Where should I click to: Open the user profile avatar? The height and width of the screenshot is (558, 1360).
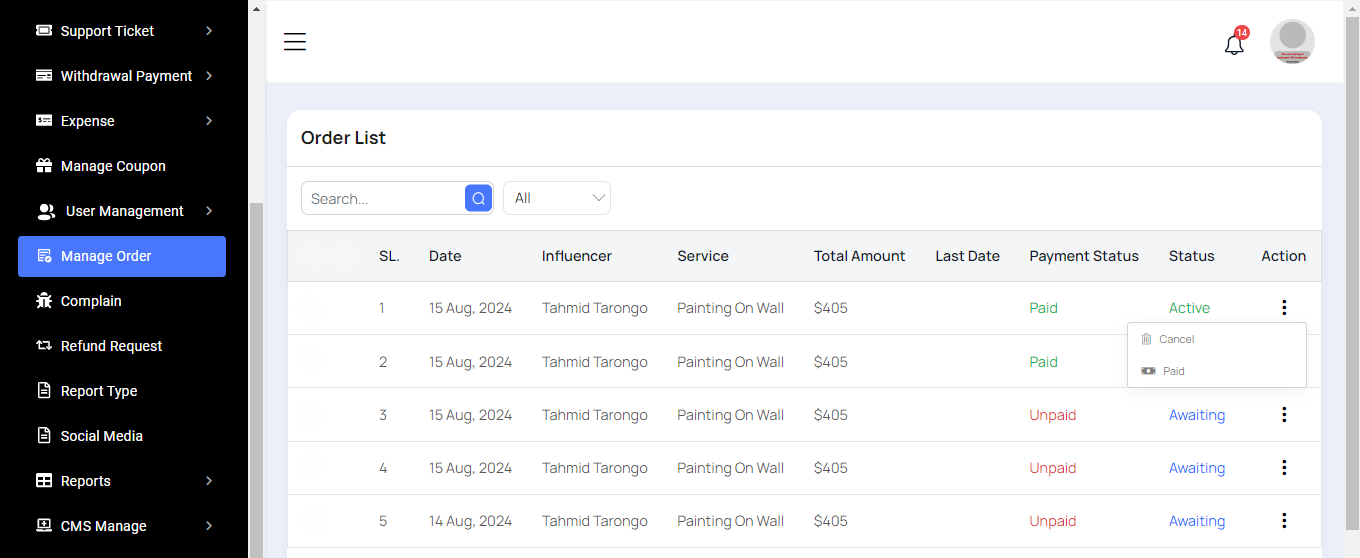point(1292,42)
